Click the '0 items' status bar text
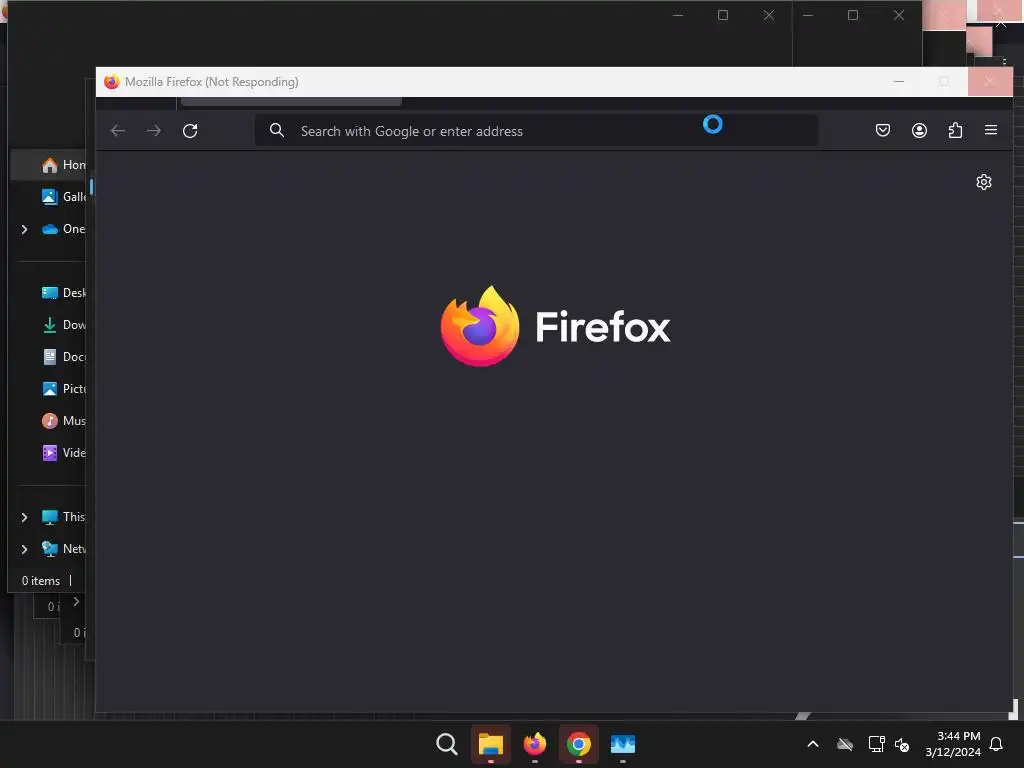The height and width of the screenshot is (768, 1024). (40, 581)
